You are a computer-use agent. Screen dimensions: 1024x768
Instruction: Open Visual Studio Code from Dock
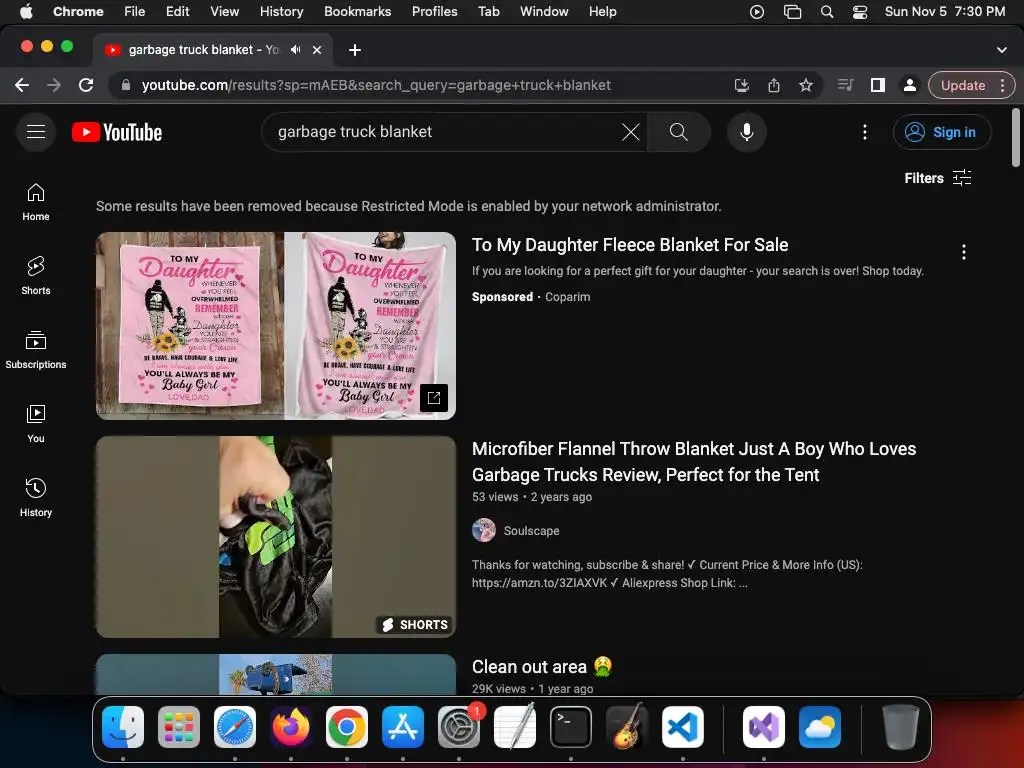(682, 727)
